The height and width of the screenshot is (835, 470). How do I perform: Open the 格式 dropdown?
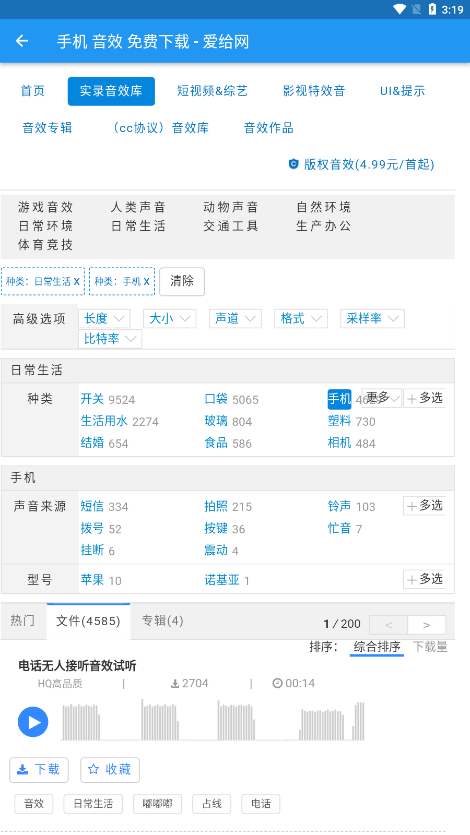pyautogui.click(x=301, y=318)
